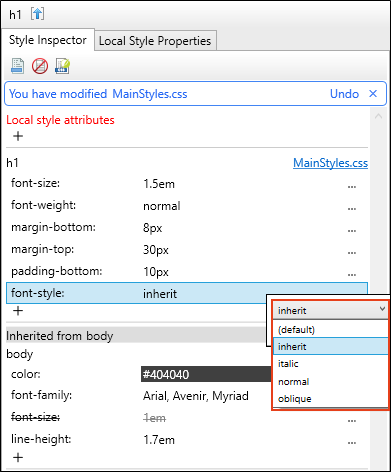The image size is (391, 472).
Task: Undo the MainStyles.css modification
Action: (x=344, y=94)
